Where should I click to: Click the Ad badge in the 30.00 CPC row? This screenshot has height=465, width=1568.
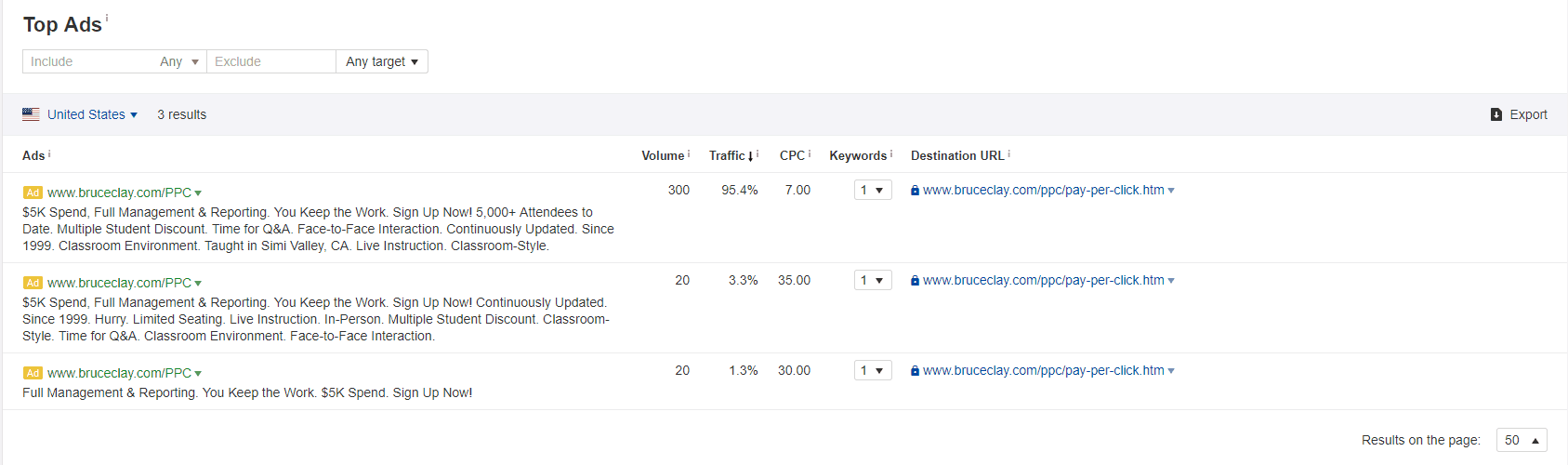click(x=33, y=373)
